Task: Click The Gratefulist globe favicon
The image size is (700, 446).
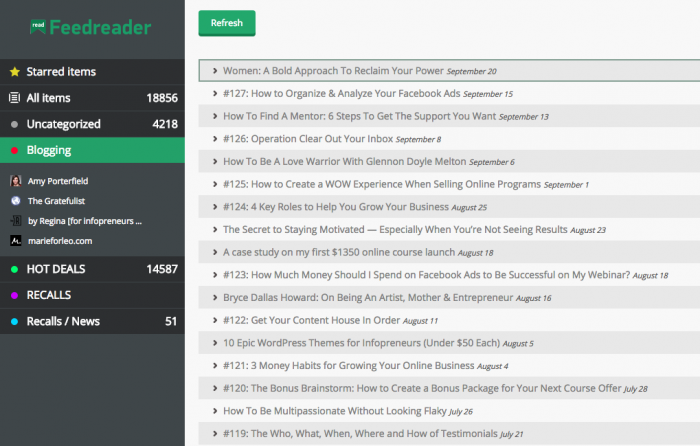Action: (16, 201)
